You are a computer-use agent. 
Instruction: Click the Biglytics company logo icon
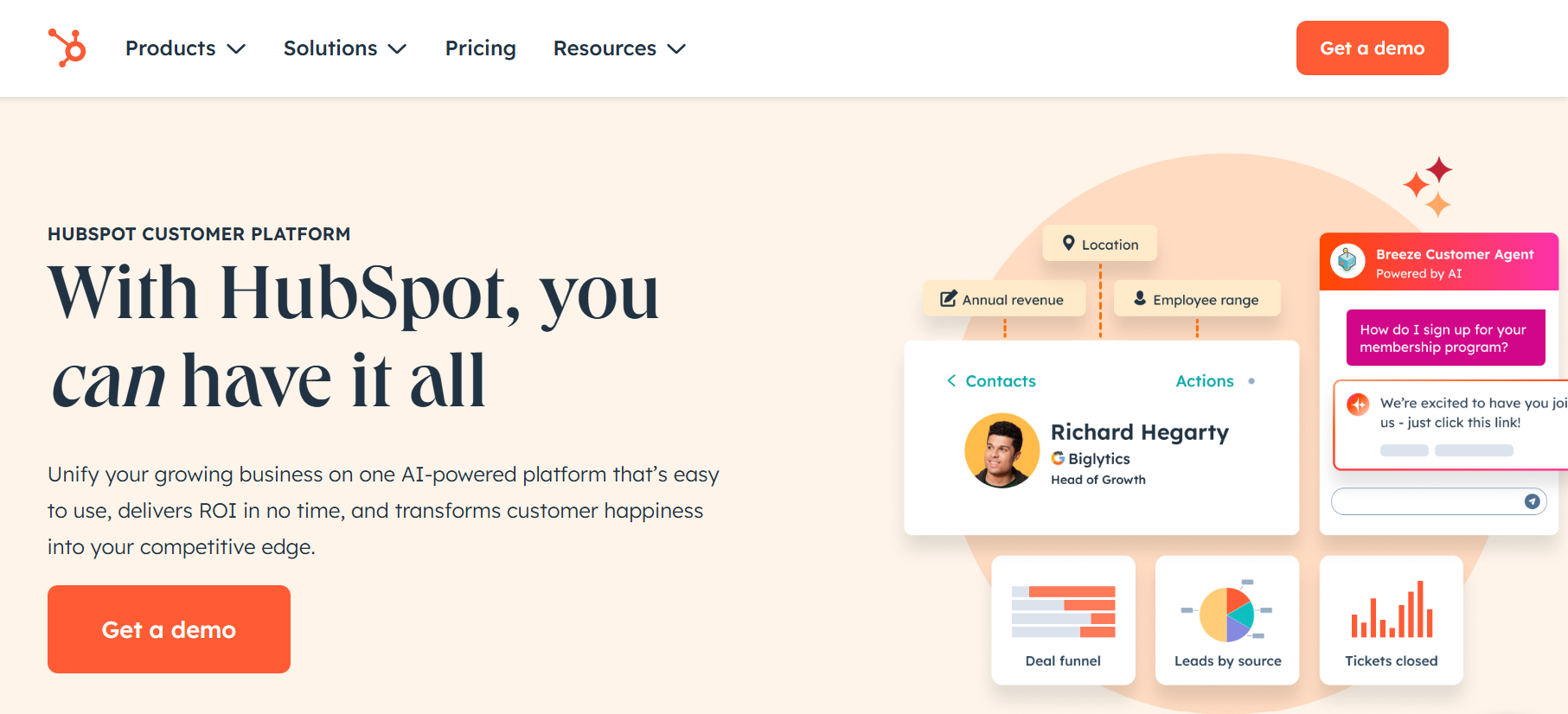[x=1058, y=458]
